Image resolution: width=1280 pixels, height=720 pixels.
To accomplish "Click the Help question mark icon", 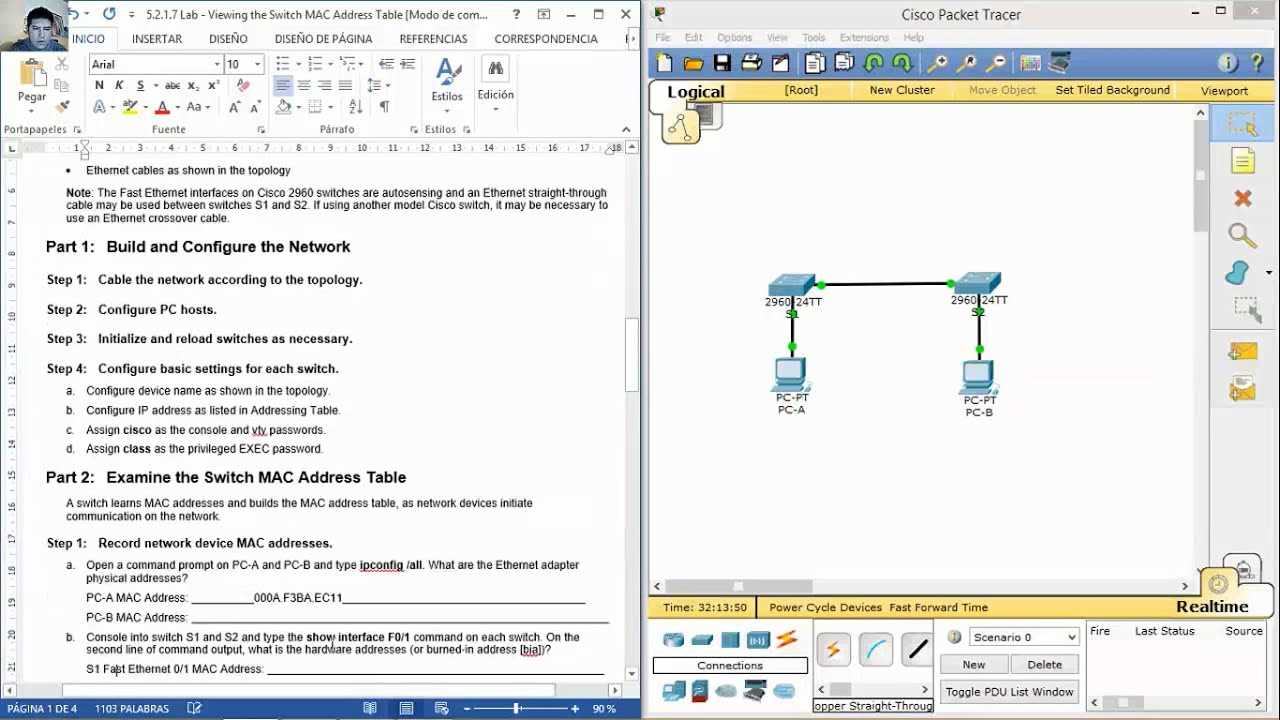I will (1257, 63).
